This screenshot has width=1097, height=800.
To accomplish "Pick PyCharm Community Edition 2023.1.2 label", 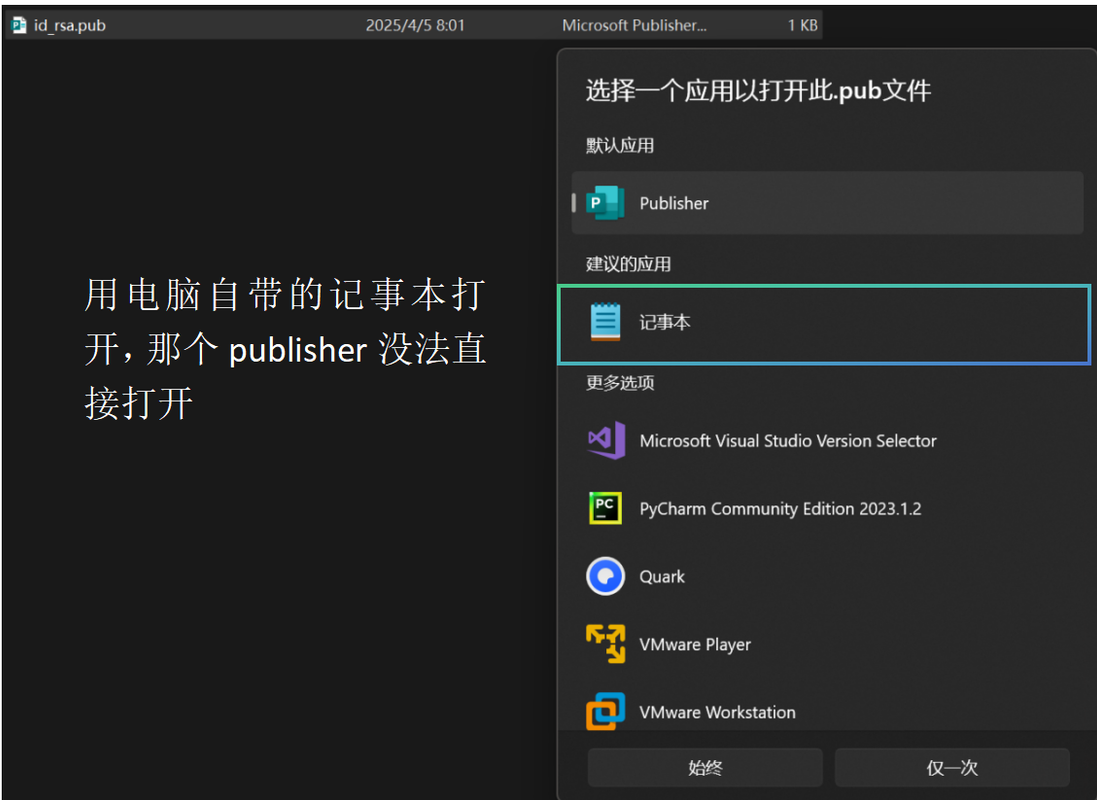I will (x=780, y=509).
